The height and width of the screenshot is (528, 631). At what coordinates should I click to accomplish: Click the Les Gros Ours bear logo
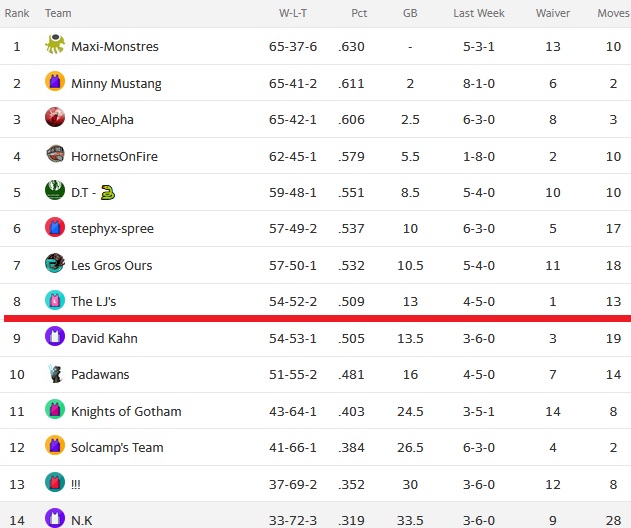[55, 263]
